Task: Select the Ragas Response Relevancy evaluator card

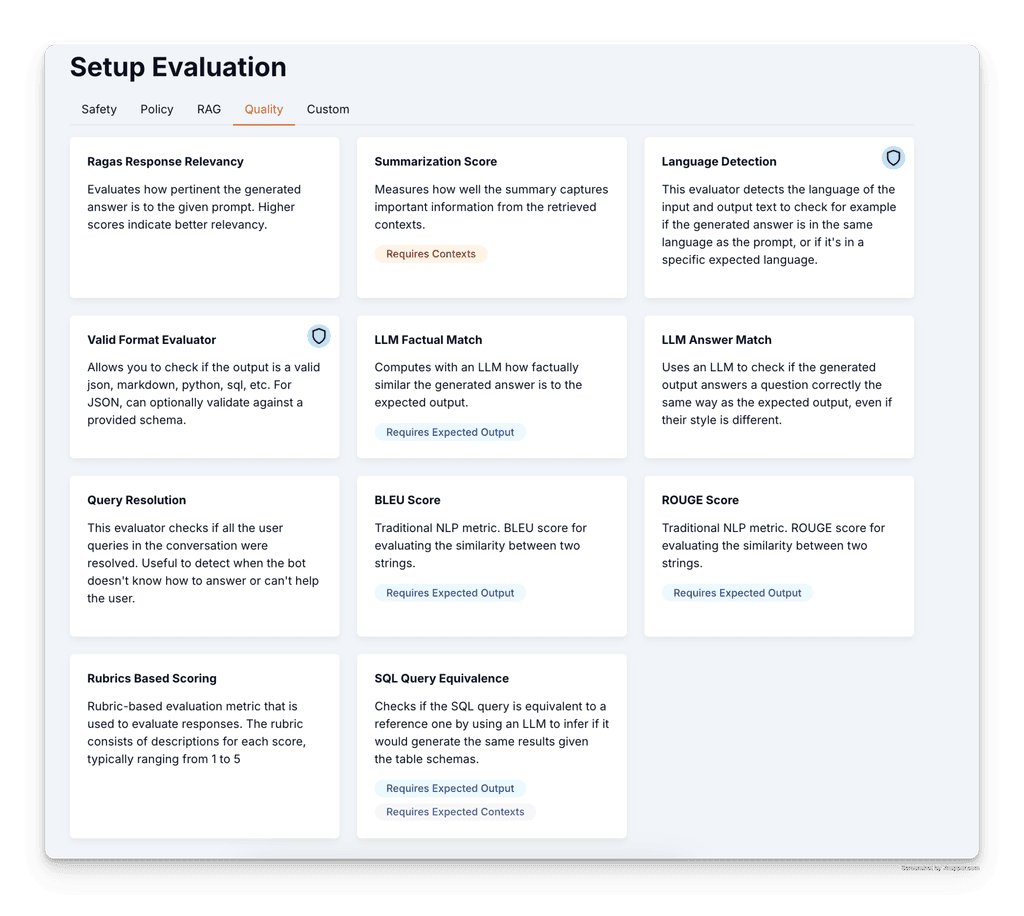Action: point(204,217)
